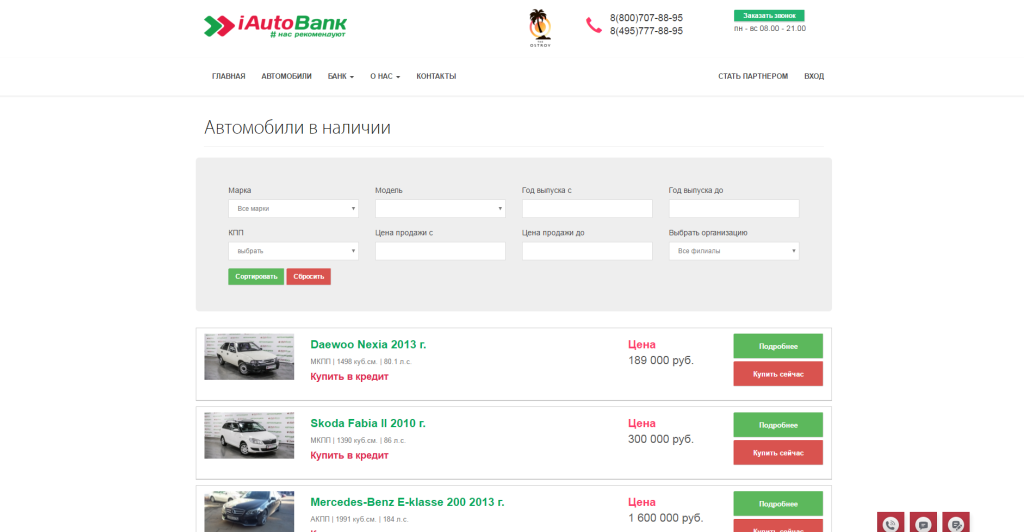Open the Daewoo Nexia car photo
1024x532 pixels.
click(x=249, y=357)
